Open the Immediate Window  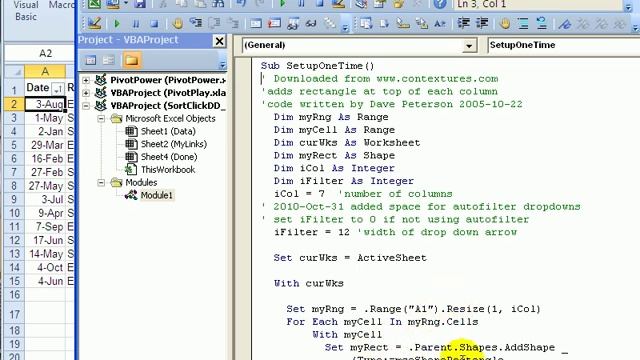coord(274,23)
